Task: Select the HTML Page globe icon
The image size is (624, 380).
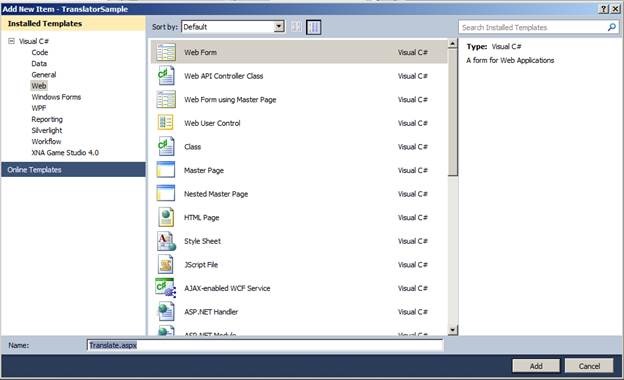Action: [166, 217]
